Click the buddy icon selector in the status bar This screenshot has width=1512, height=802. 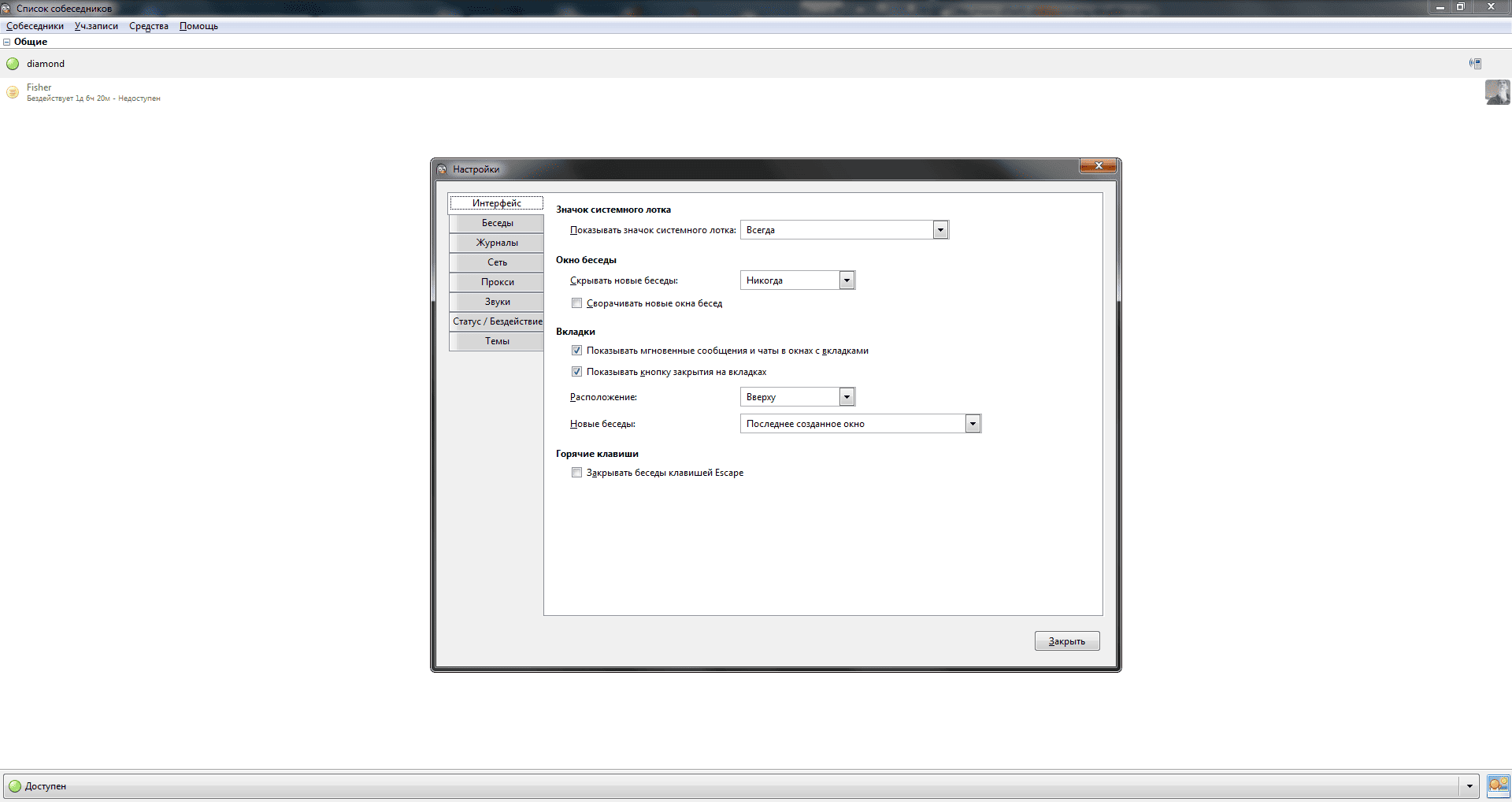click(x=1498, y=785)
